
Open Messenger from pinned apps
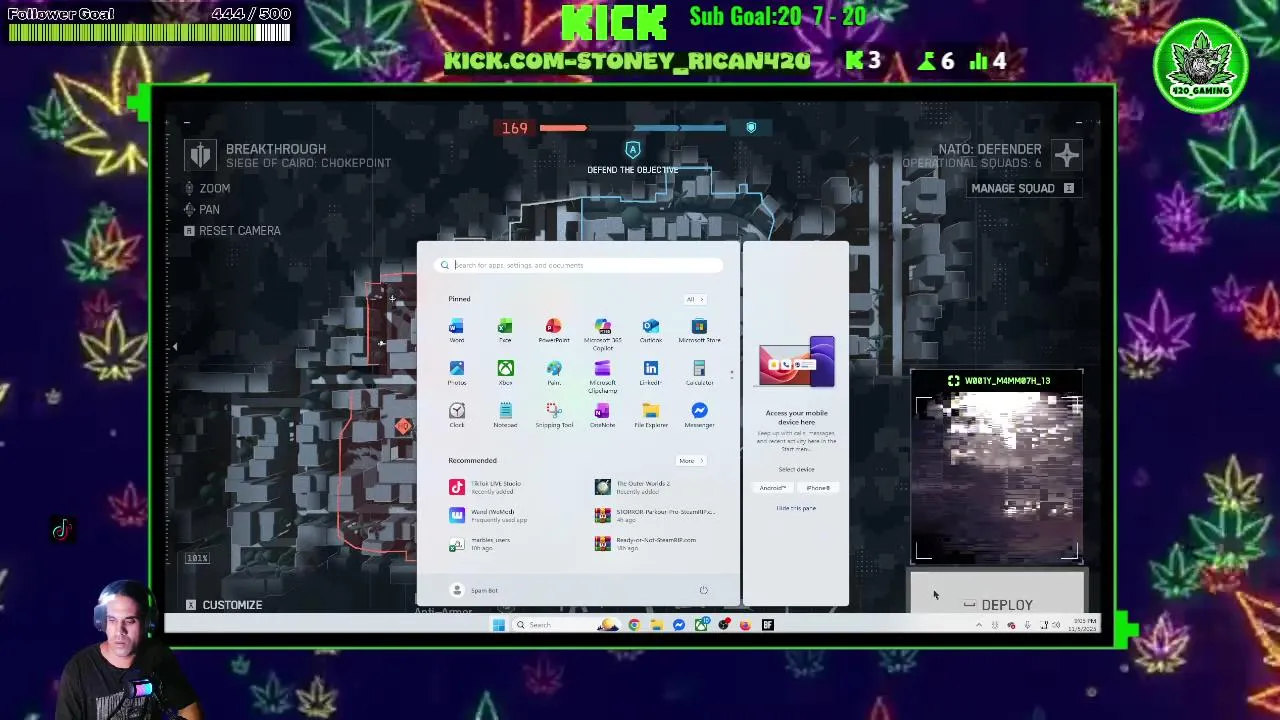pyautogui.click(x=699, y=415)
